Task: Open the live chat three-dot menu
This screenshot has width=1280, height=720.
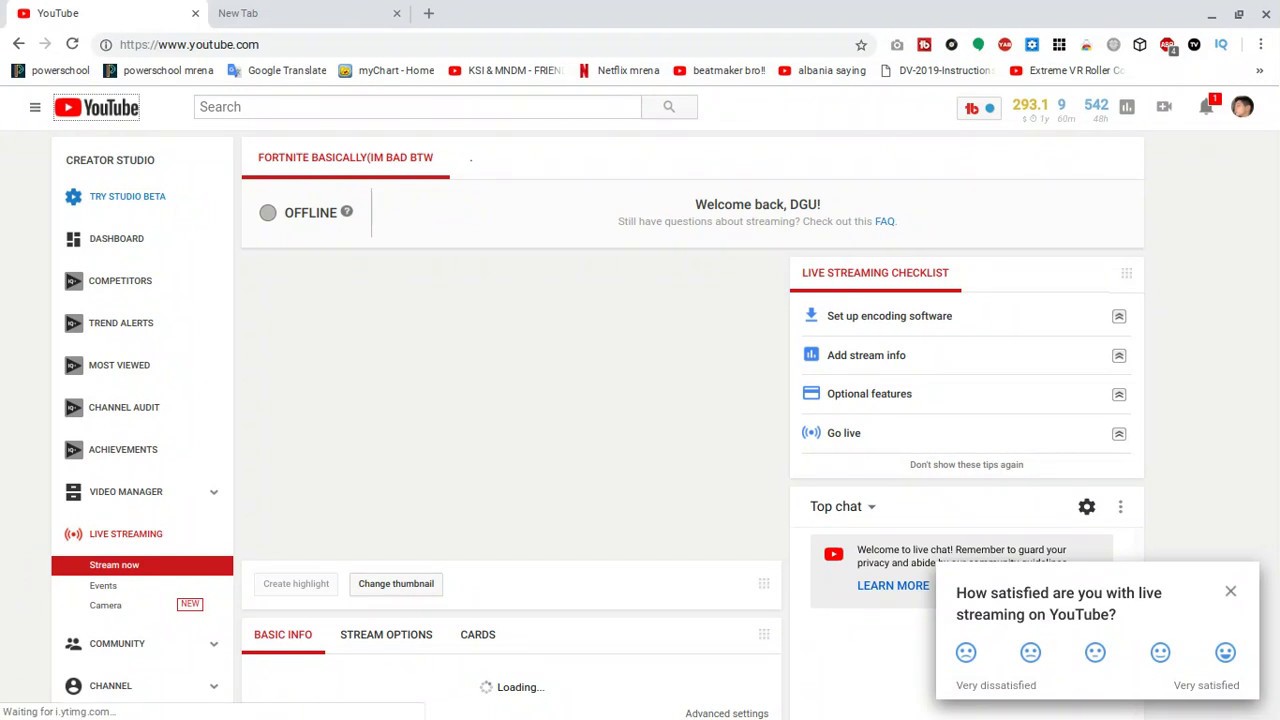Action: [x=1120, y=507]
